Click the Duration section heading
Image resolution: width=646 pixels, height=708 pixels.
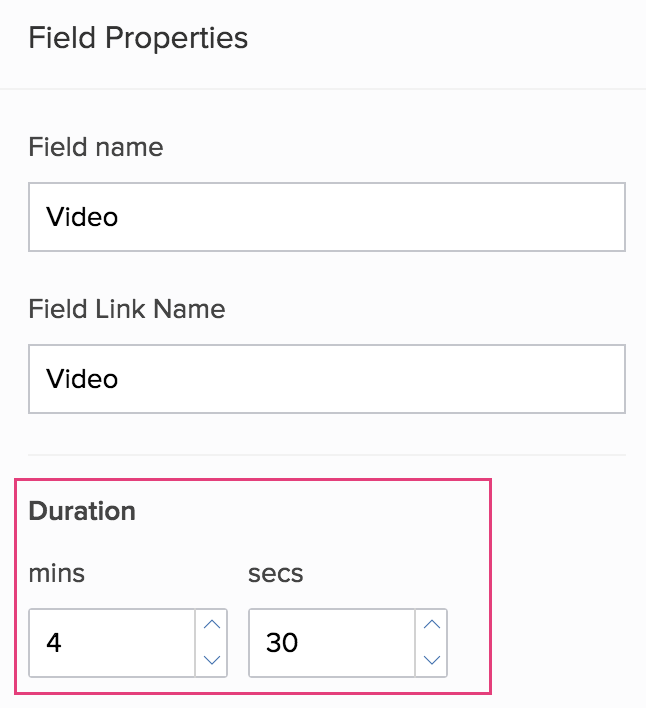pyautogui.click(x=82, y=511)
